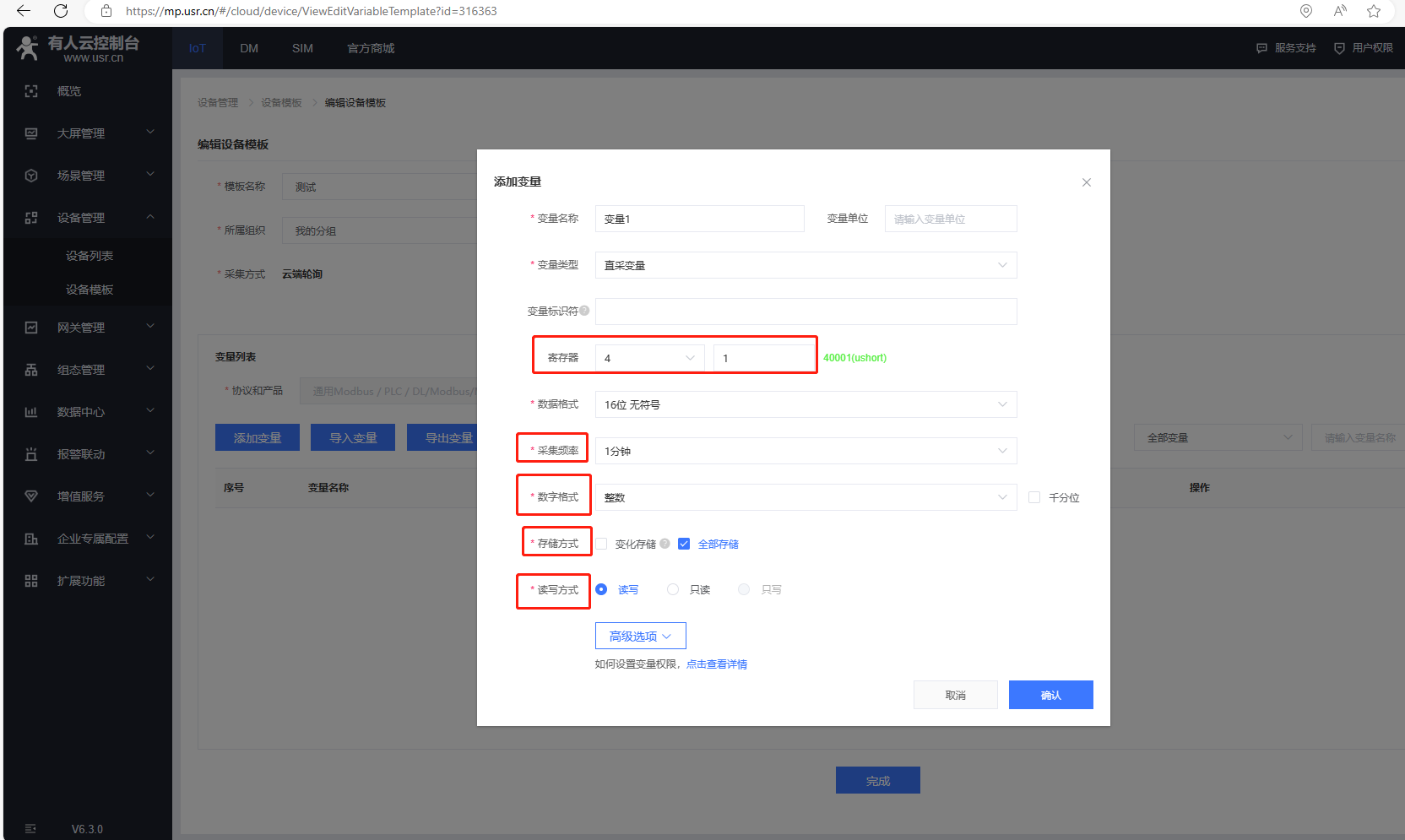This screenshot has width=1405, height=840.
Task: Select the 只读 radio button
Action: [673, 589]
